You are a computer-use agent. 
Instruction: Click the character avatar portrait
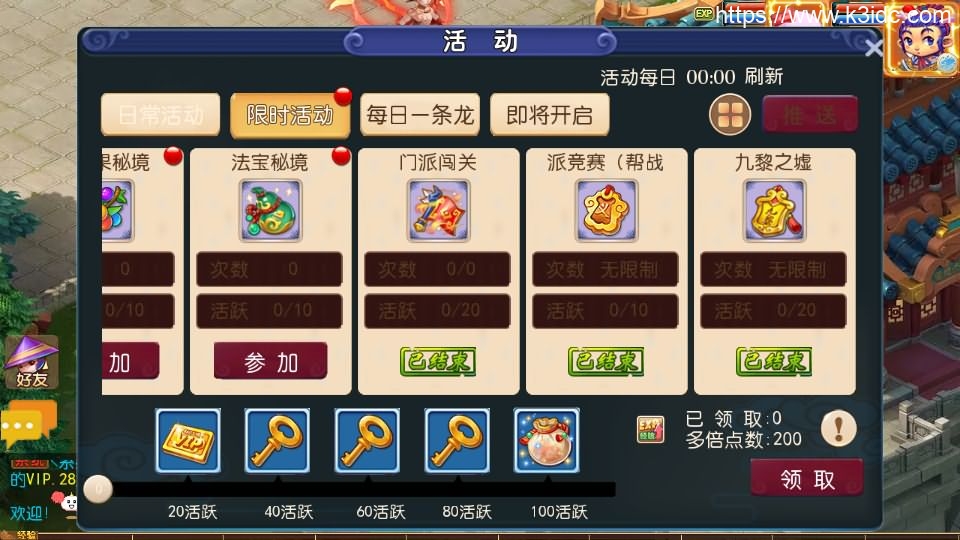pos(921,43)
